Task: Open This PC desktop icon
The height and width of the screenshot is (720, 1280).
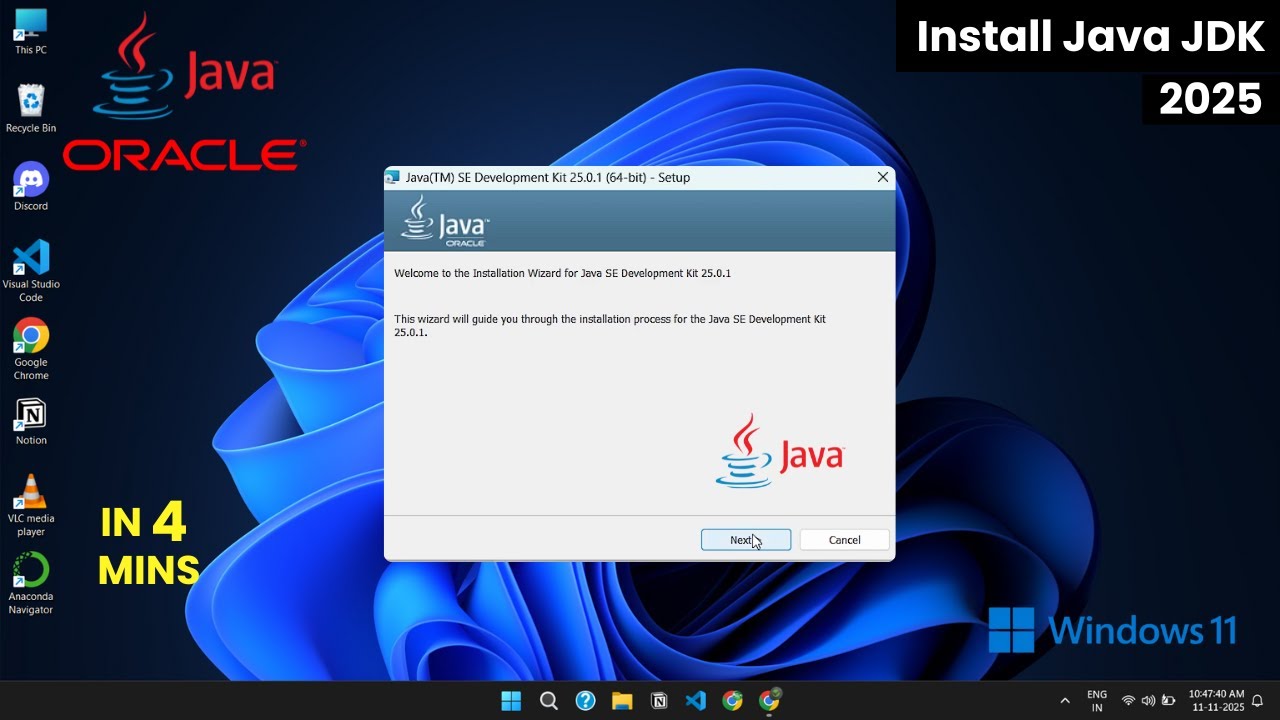Action: pyautogui.click(x=31, y=32)
